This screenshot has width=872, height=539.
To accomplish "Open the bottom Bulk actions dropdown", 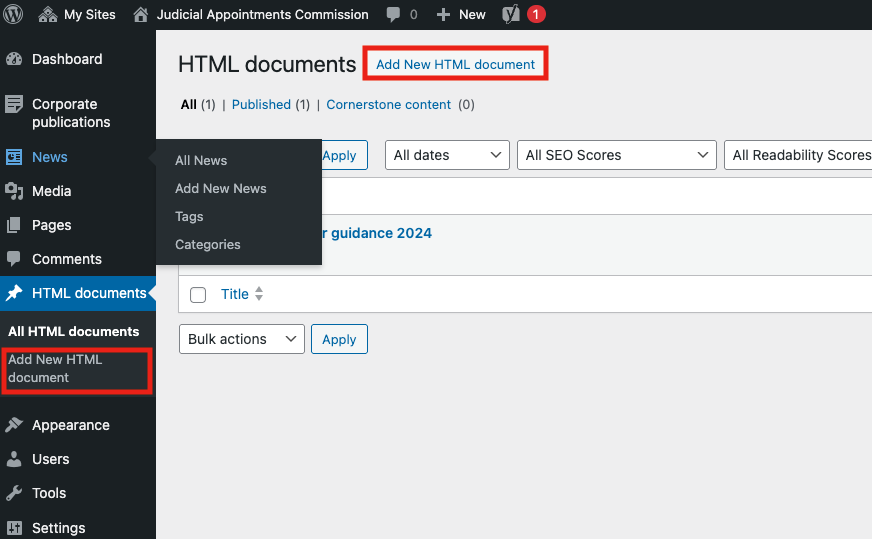I will [241, 339].
